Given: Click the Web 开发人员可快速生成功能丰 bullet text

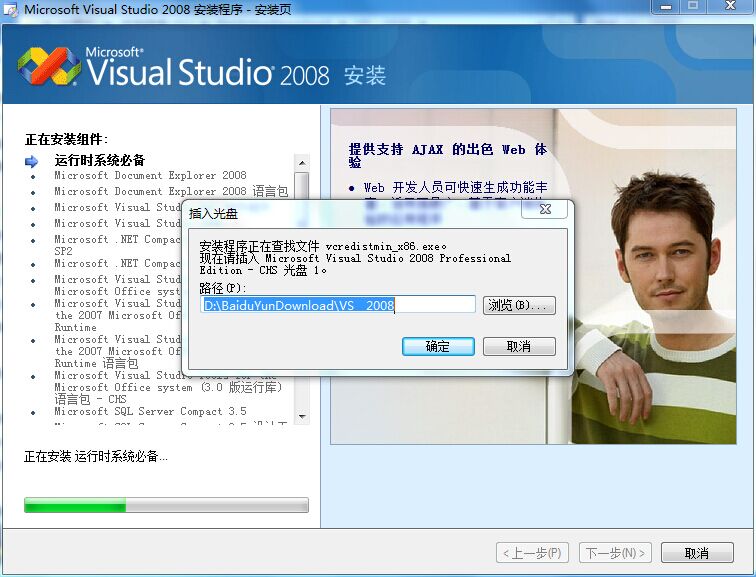Looking at the screenshot, I should (x=455, y=187).
